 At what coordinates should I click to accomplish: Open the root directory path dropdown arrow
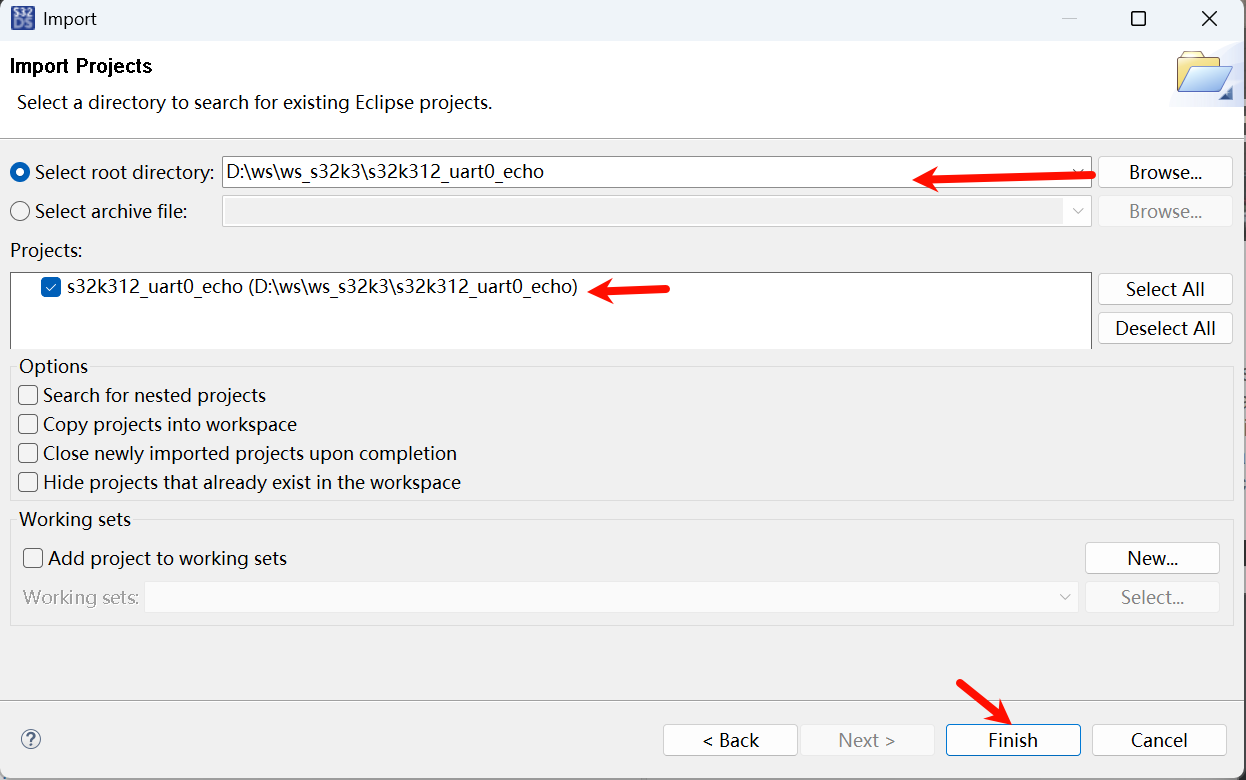pos(1079,172)
